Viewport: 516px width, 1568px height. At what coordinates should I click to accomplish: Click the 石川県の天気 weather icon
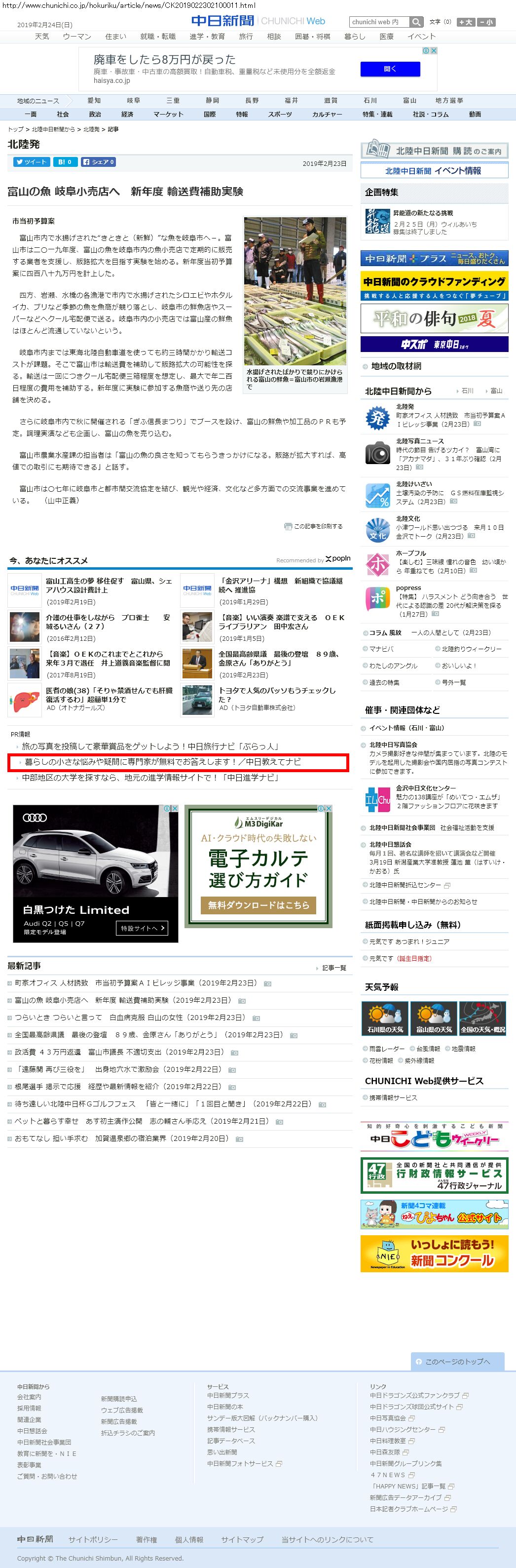point(385,1019)
